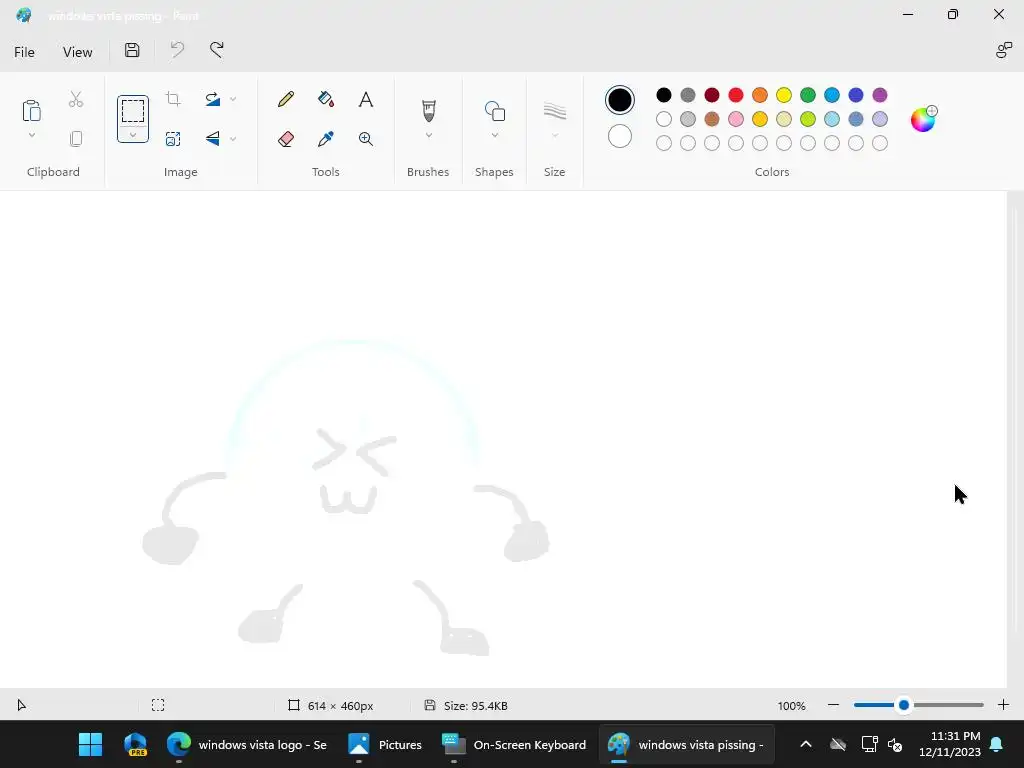Select the Pencil tool

(x=286, y=99)
